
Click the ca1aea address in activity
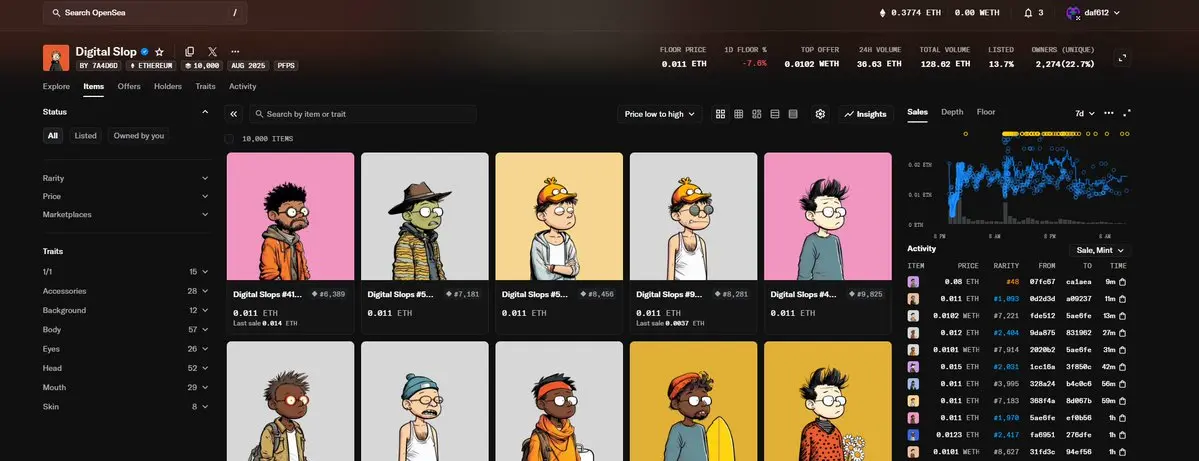pos(1079,282)
